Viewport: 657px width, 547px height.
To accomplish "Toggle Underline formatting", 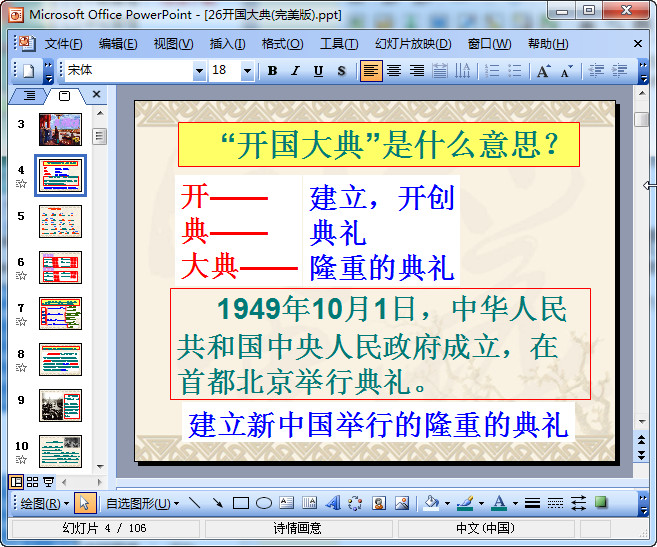I will click(x=318, y=70).
